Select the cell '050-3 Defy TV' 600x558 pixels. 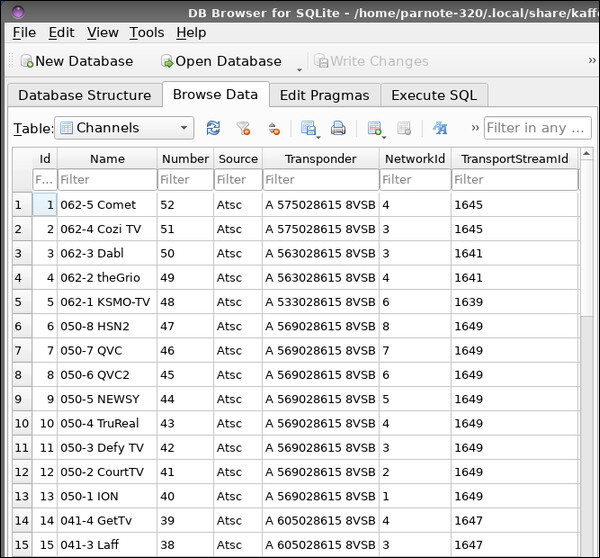[107, 448]
